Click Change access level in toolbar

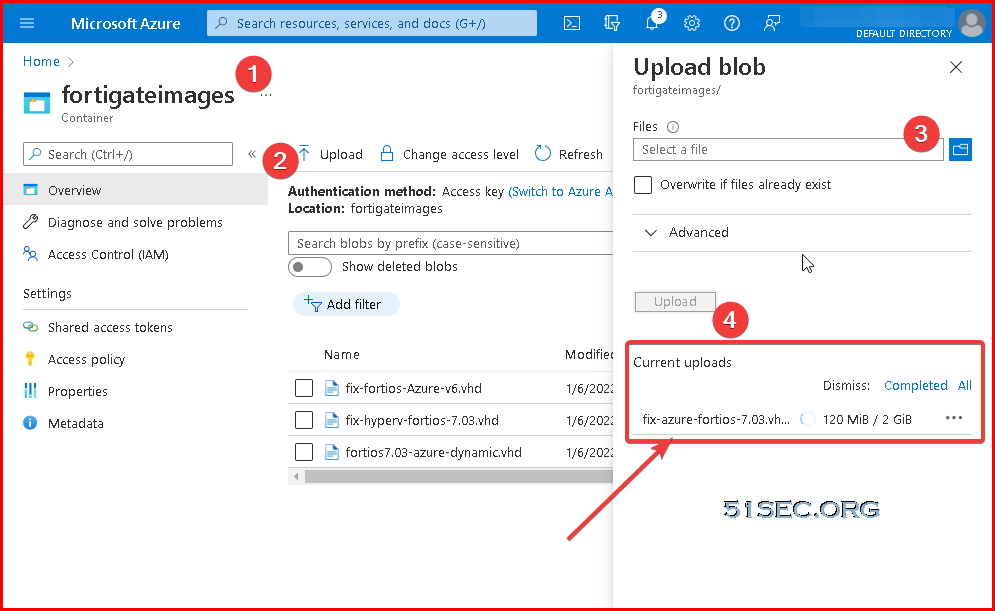(x=449, y=154)
